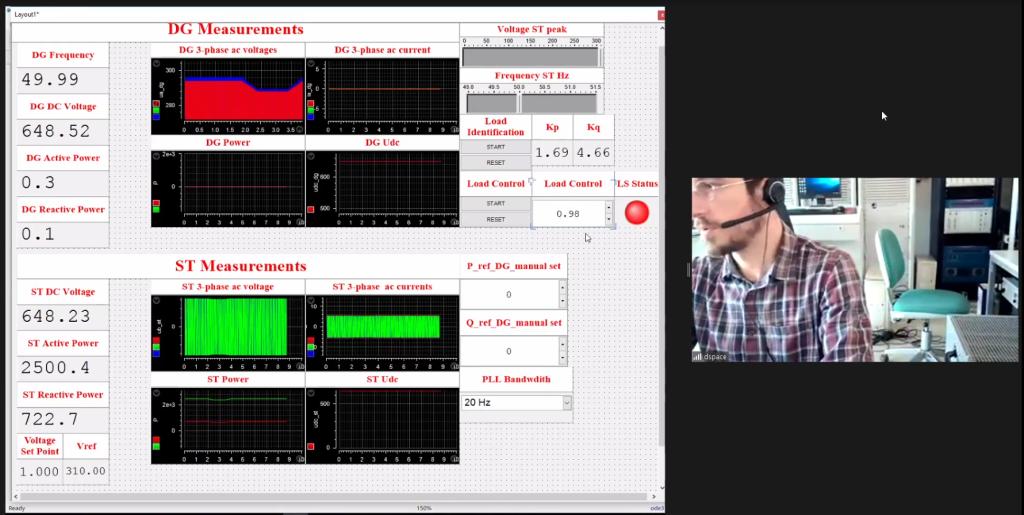Select the Layout1 window title tab

[x=26, y=14]
